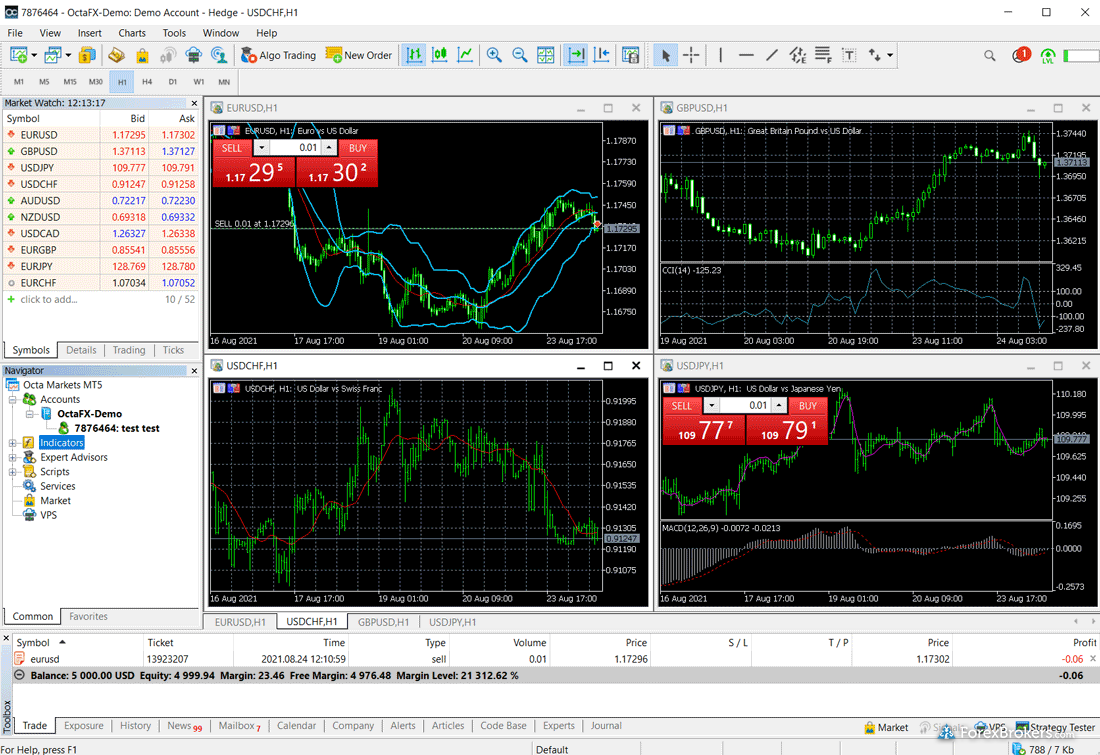This screenshot has height=755, width=1100.
Task: Open search magnifier in toolbar
Action: tap(989, 55)
